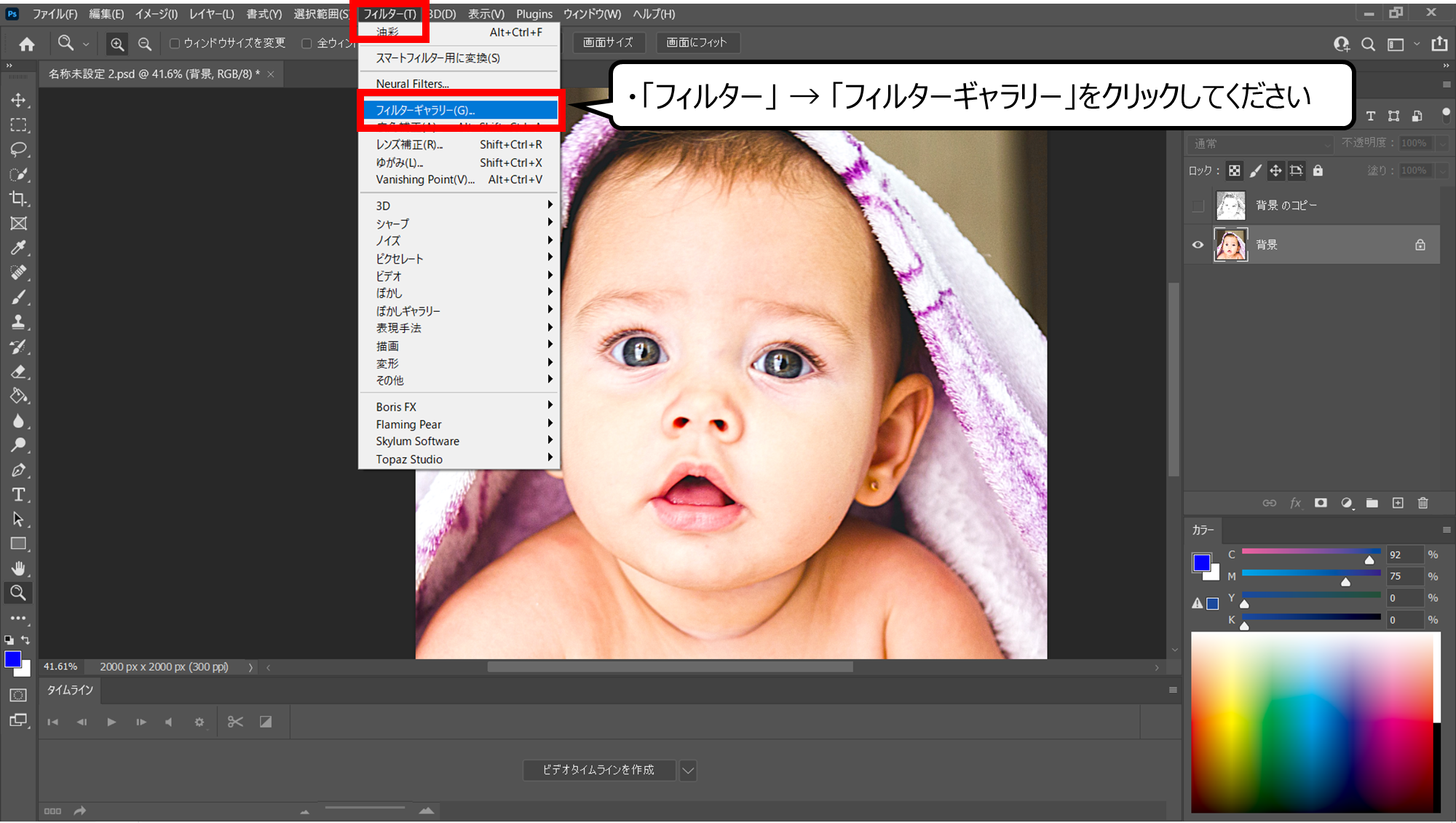Switch to the タイムライン tab
Image resolution: width=1456 pixels, height=823 pixels.
[x=70, y=690]
